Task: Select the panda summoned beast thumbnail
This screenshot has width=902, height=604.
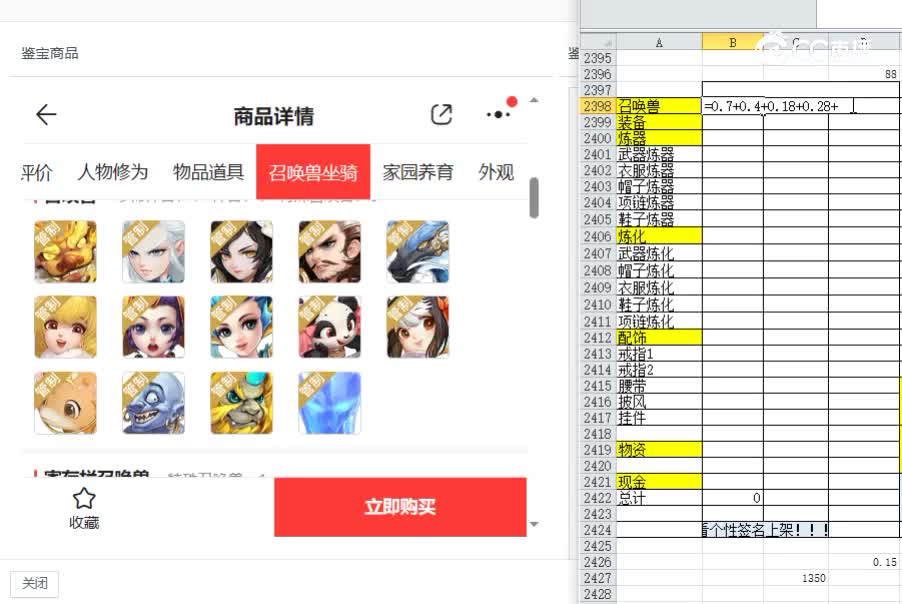Action: [x=329, y=327]
